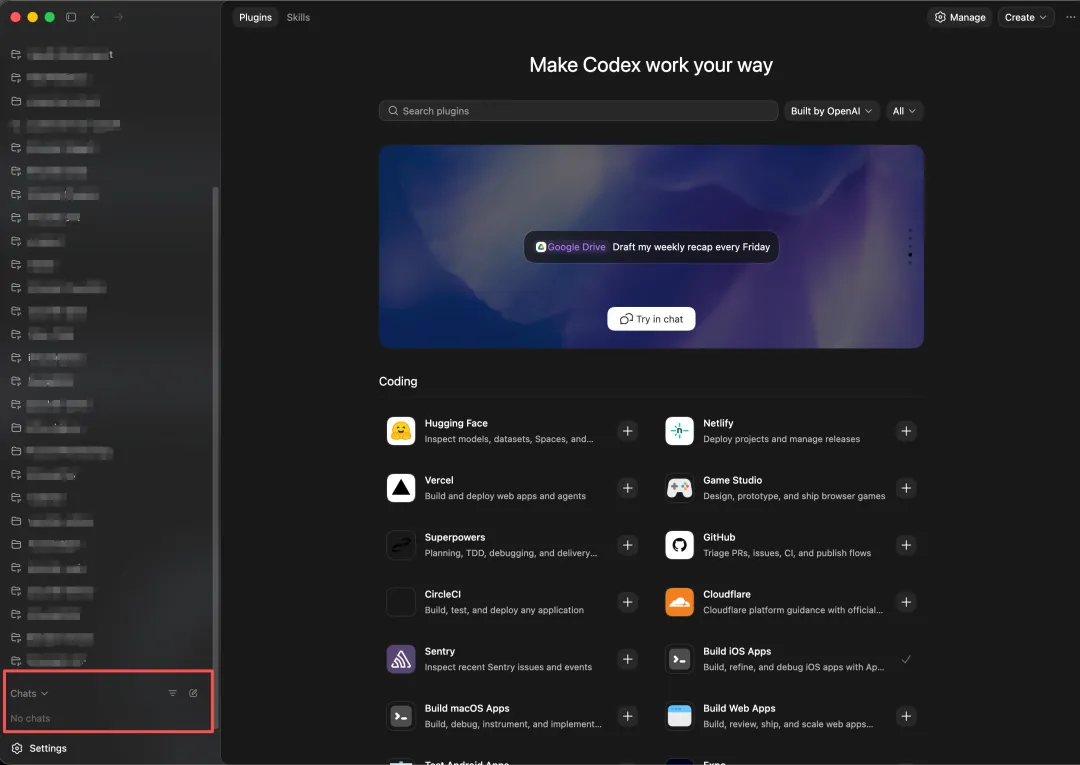Click the sidebar vertical scrollbar

click(216, 458)
